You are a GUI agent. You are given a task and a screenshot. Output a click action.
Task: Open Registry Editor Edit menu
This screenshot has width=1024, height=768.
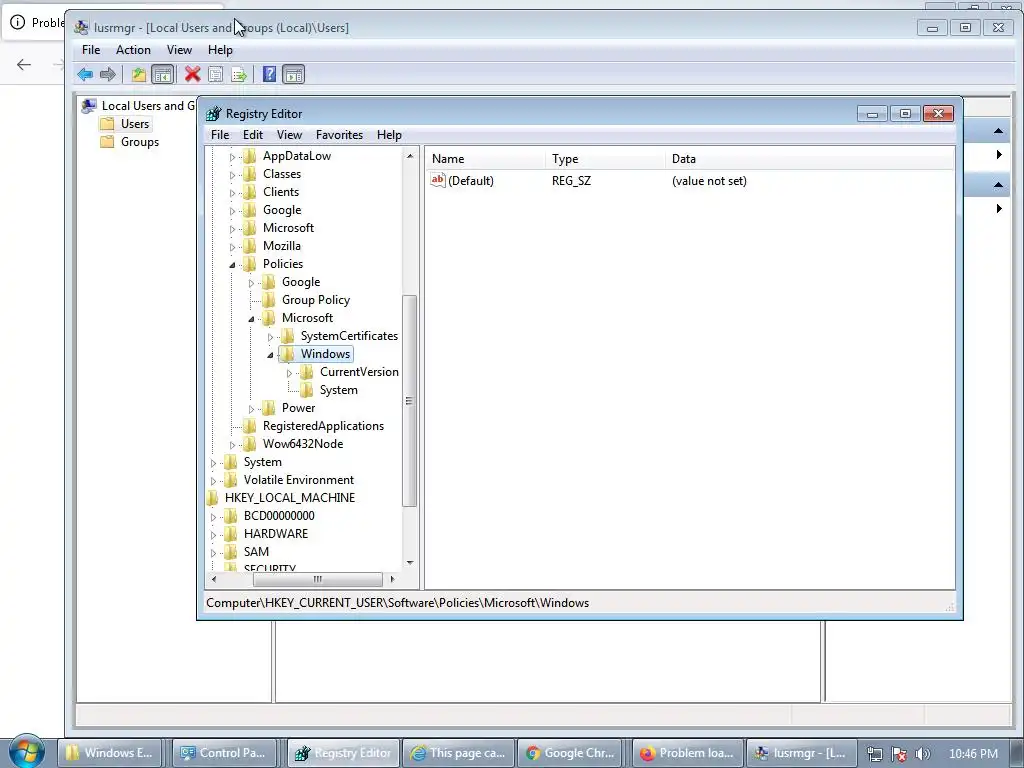253,135
